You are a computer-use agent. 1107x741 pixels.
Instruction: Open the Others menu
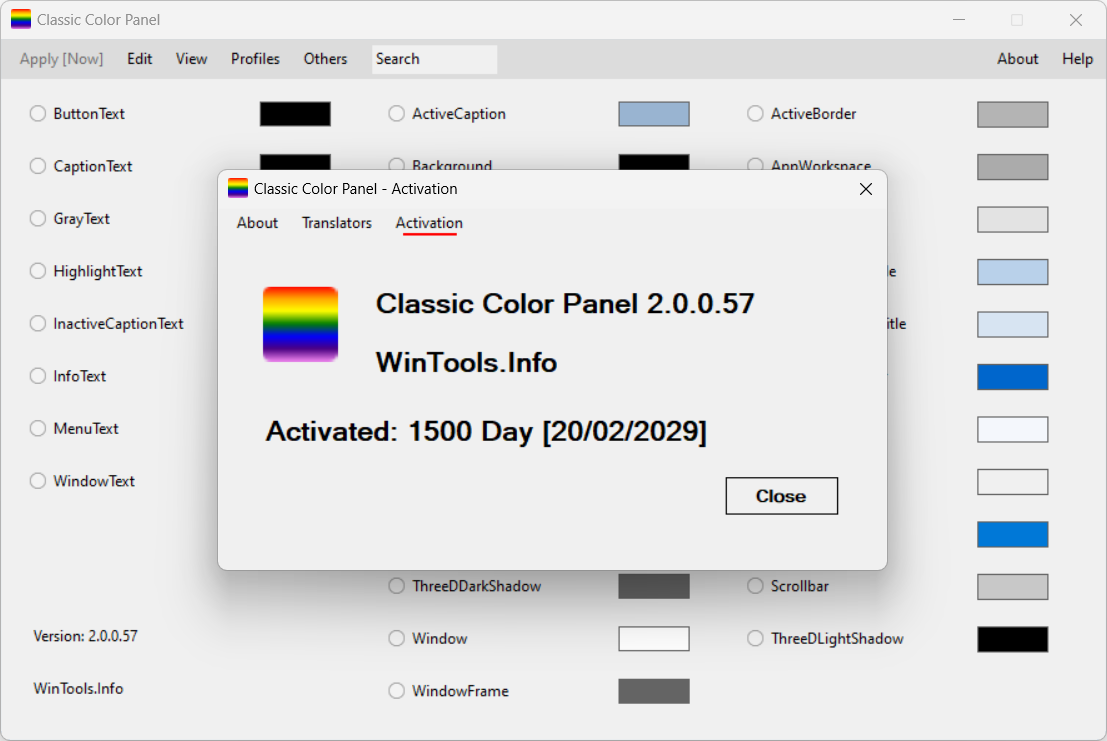click(325, 59)
